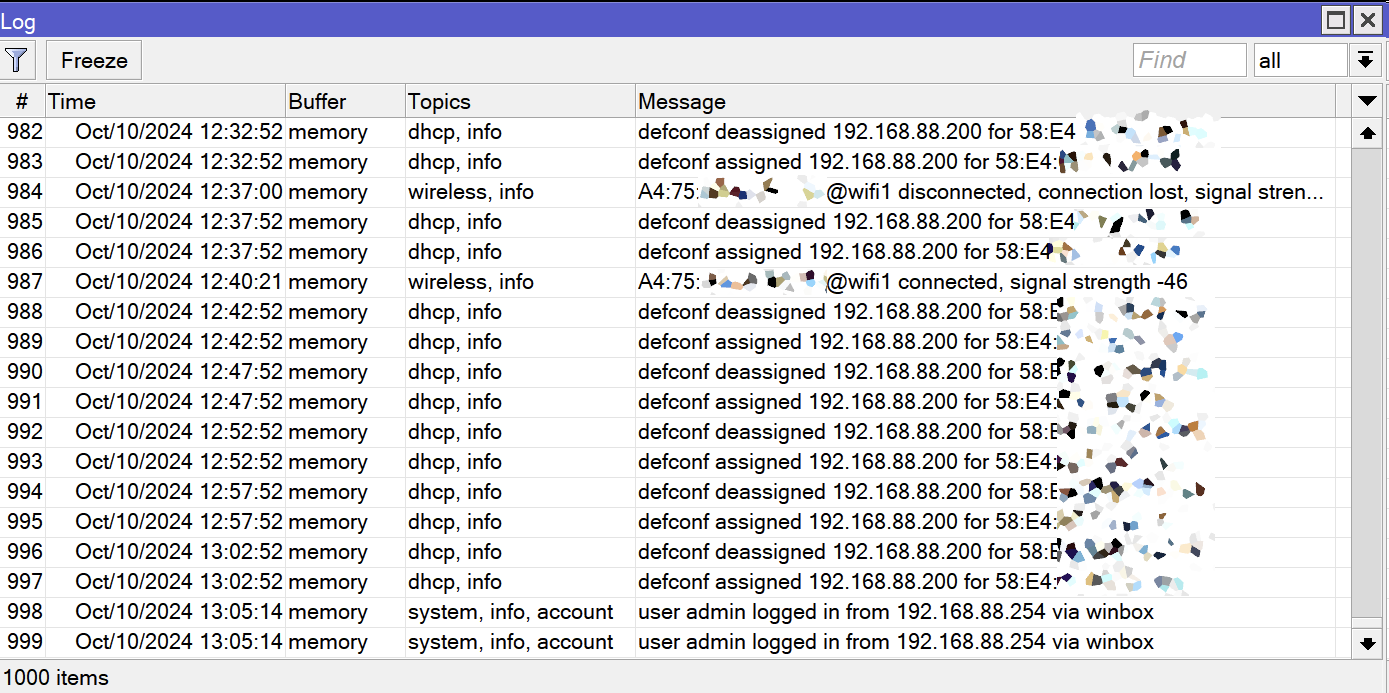Click the vertical scrollbar track

point(1367,387)
